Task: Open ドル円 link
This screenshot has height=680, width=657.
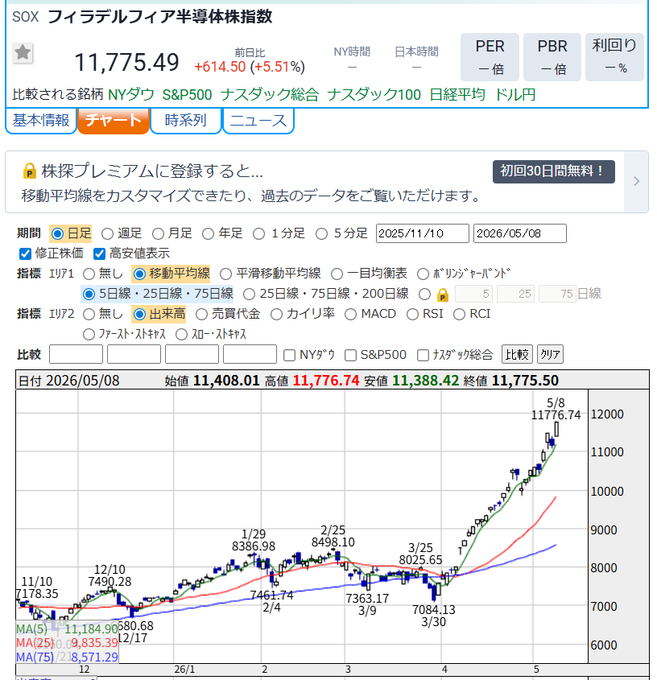Action: pos(515,95)
